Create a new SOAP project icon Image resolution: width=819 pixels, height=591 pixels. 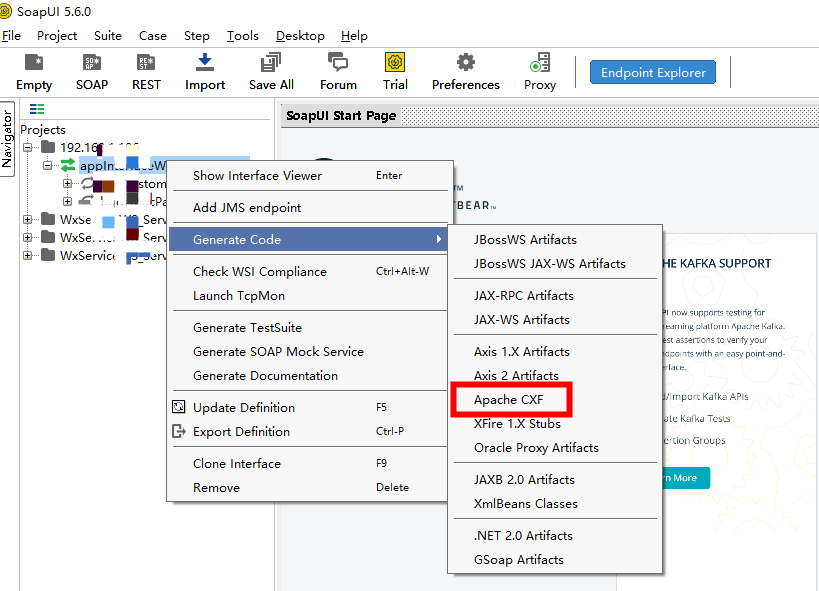92,63
